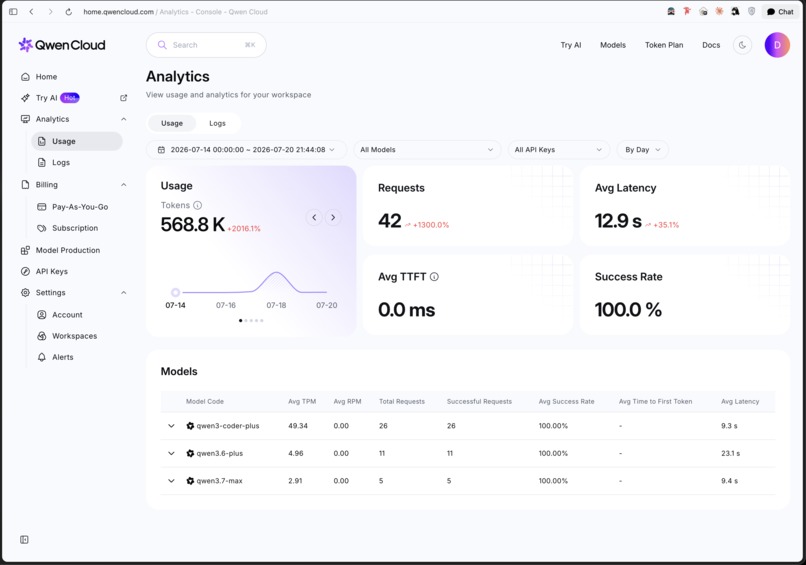This screenshot has width=806, height=565.
Task: Click the Avg Latency column header
Action: coord(740,402)
